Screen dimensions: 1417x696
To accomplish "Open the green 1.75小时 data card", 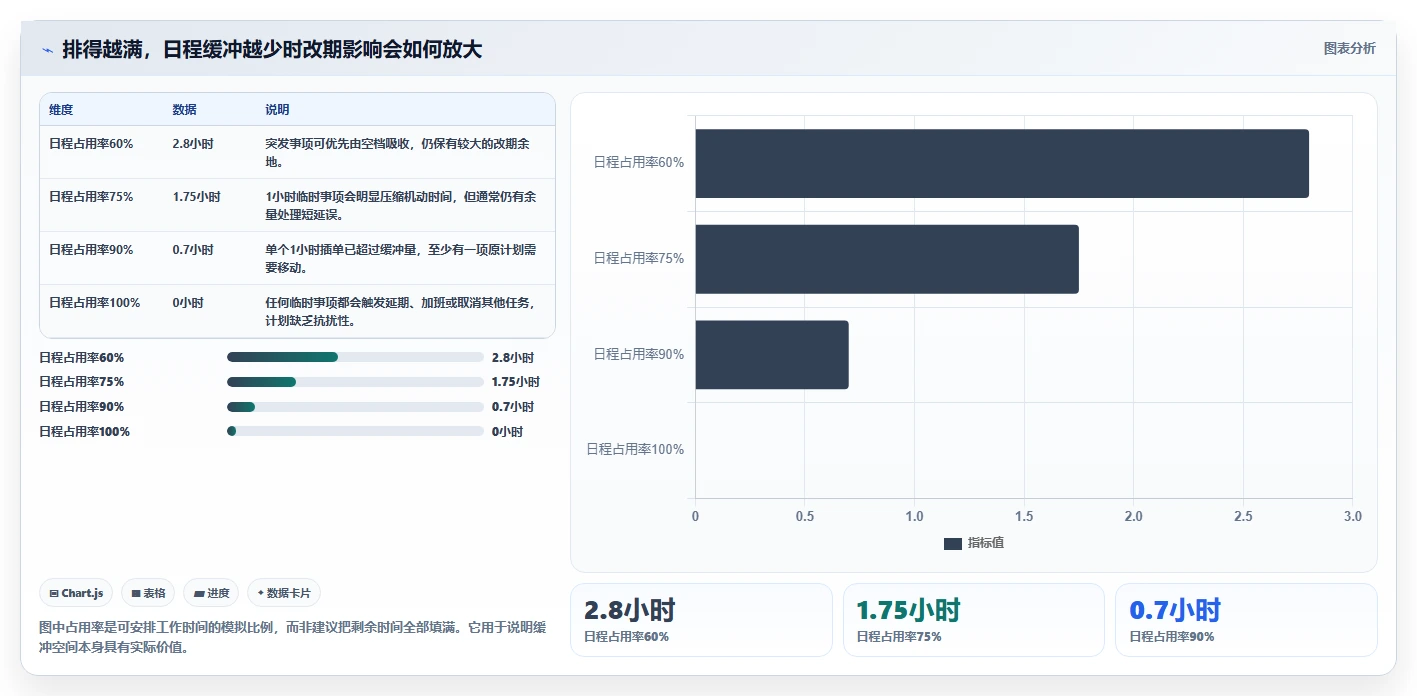I will 974,620.
